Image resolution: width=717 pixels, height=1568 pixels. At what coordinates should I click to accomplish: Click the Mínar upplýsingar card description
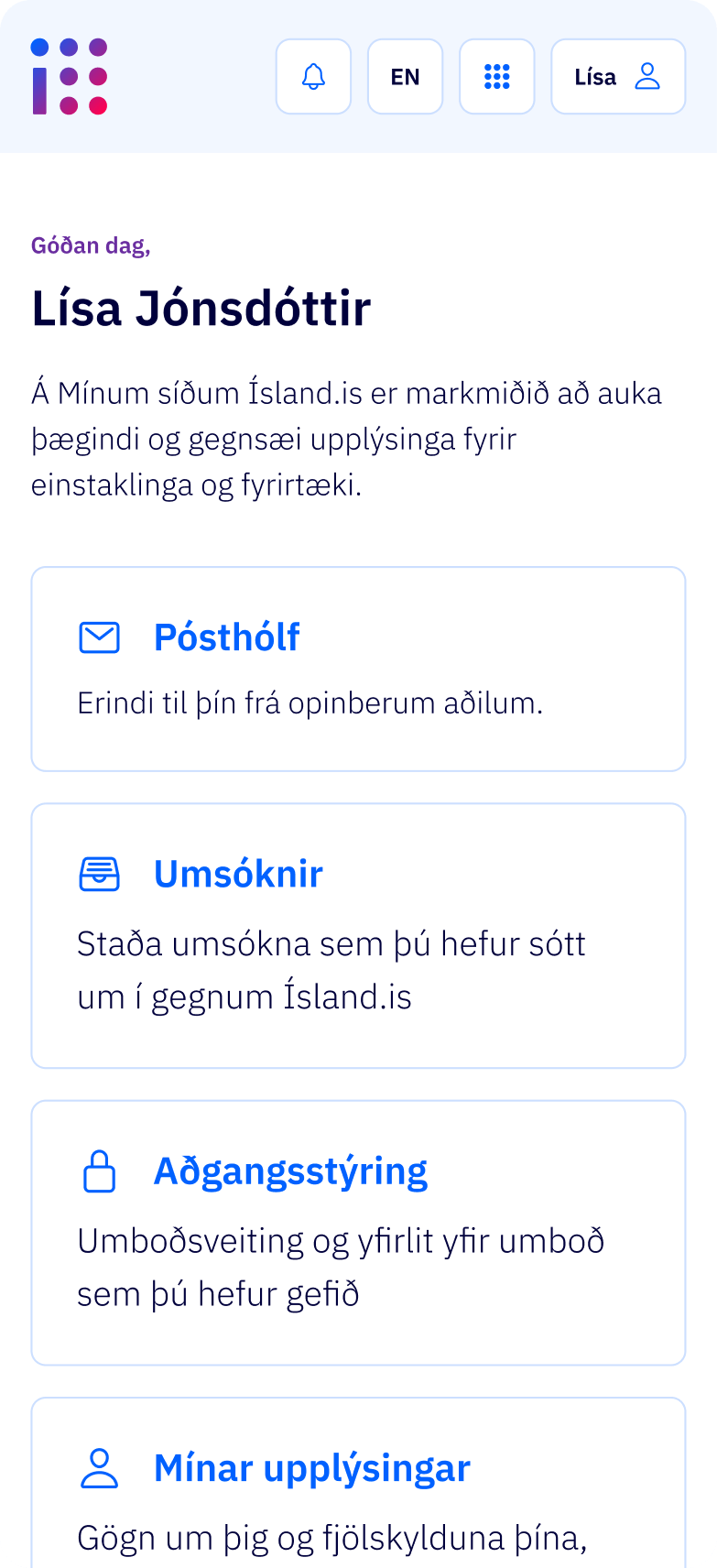pyautogui.click(x=331, y=1538)
